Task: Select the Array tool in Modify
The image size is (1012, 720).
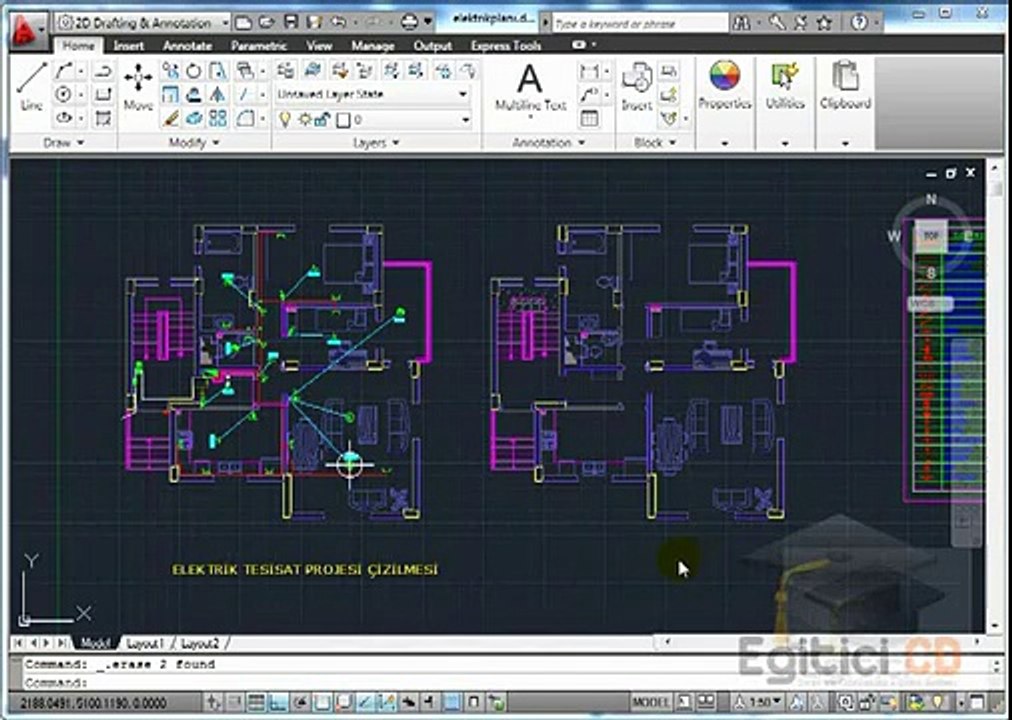Action: click(218, 118)
